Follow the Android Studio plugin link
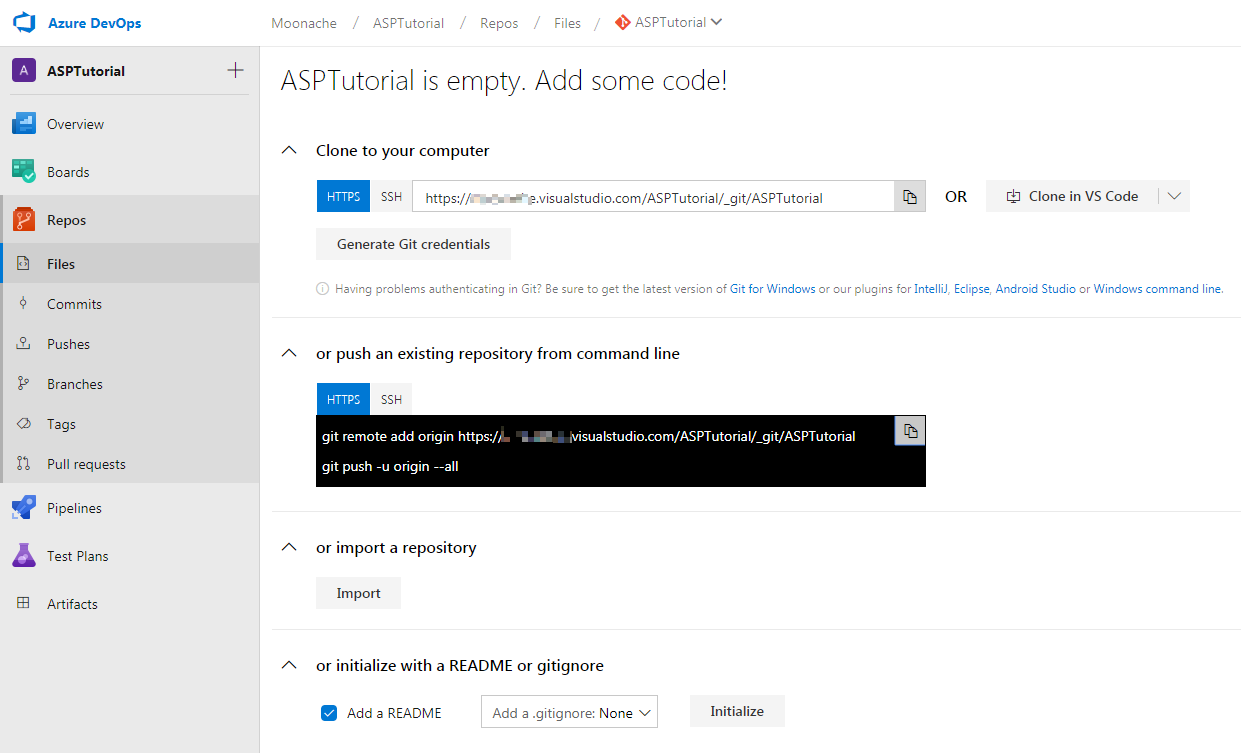1241x753 pixels. pos(1035,289)
